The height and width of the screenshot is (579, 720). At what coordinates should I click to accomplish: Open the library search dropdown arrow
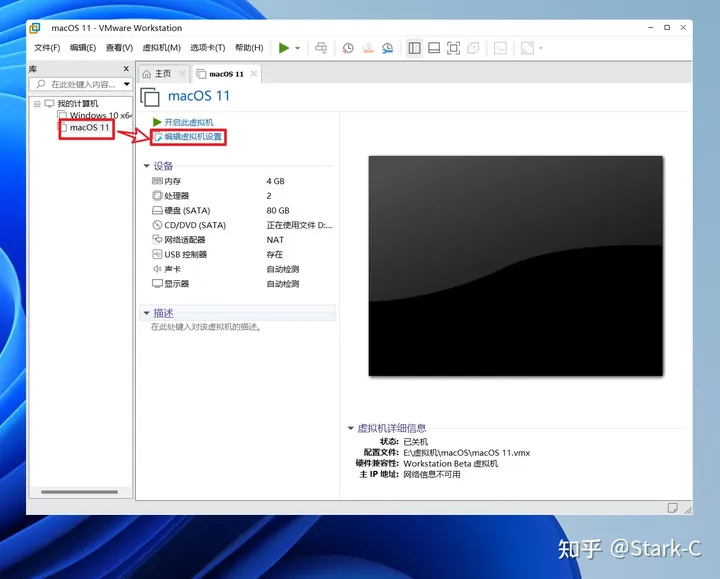(126, 84)
